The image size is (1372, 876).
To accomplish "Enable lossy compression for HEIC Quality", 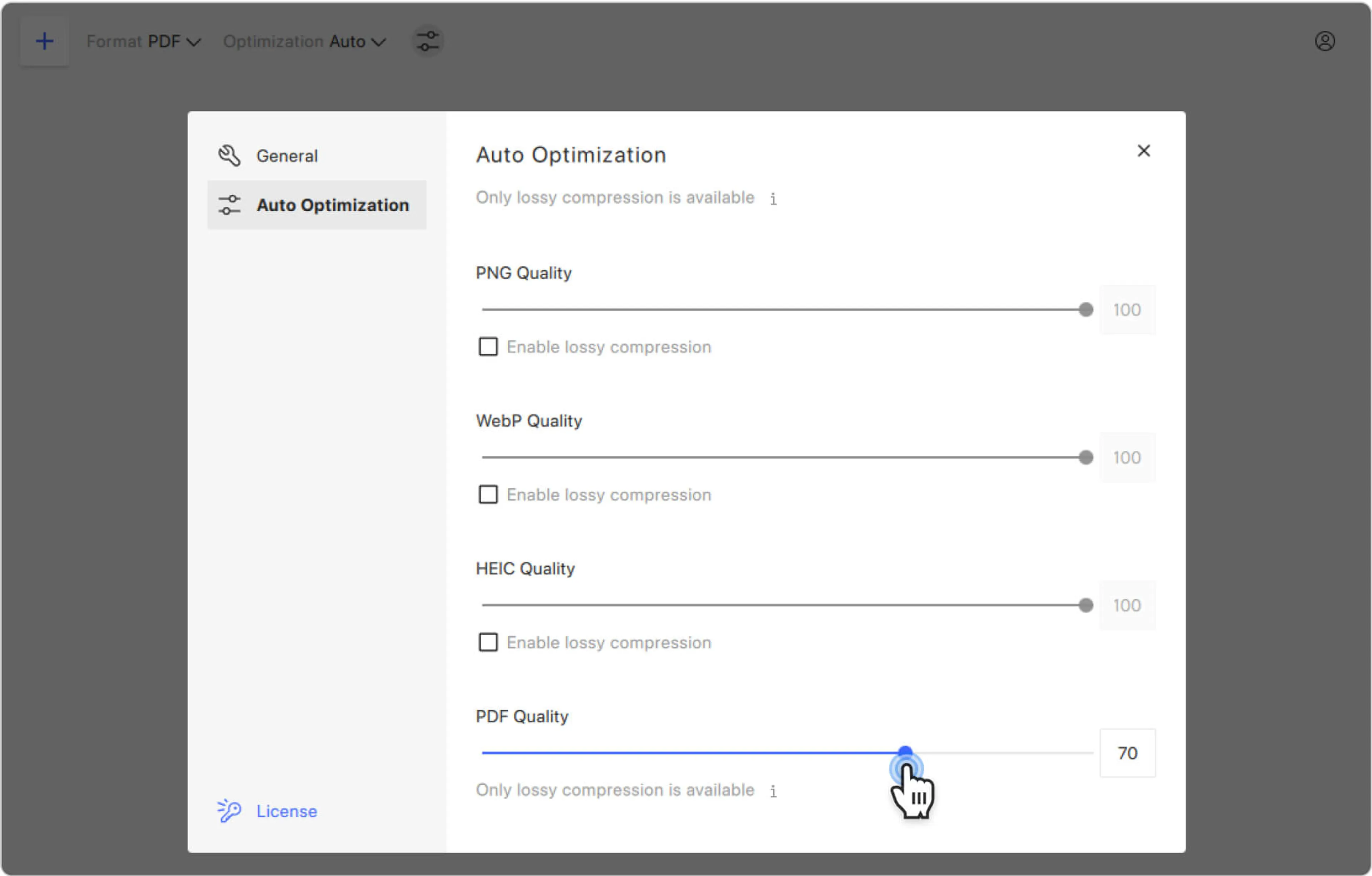I will tap(488, 642).
